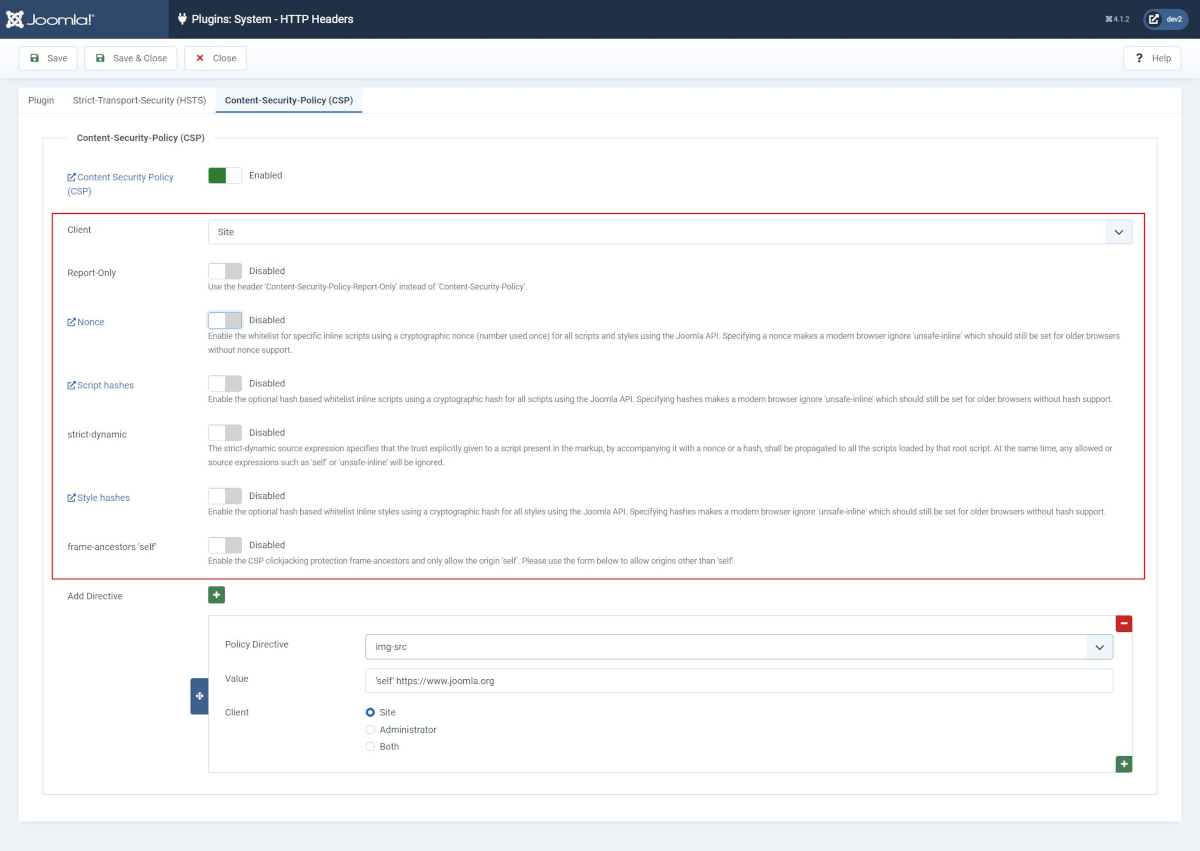The width and height of the screenshot is (1200, 851).
Task: Select the Administrator client radio button
Action: [370, 729]
